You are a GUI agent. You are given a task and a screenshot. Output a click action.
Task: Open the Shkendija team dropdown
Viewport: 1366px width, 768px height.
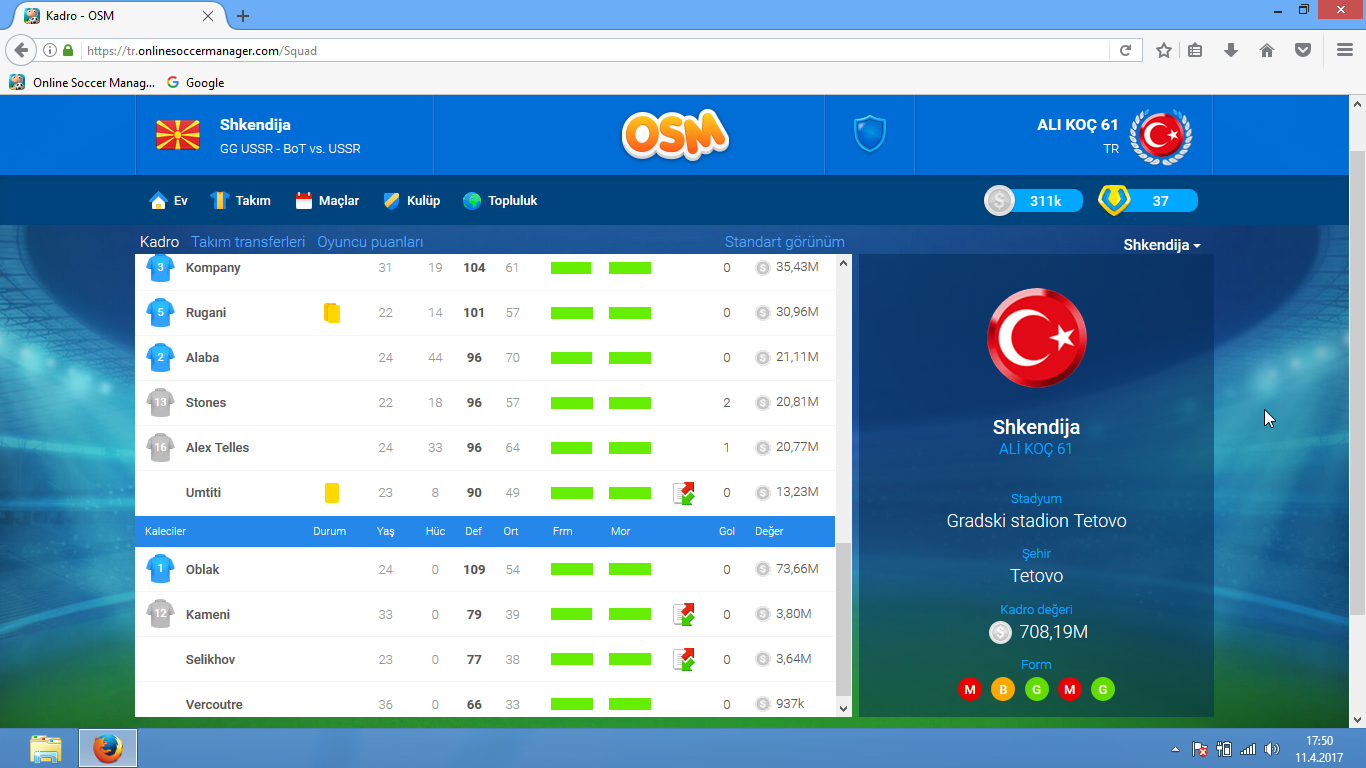(1162, 245)
